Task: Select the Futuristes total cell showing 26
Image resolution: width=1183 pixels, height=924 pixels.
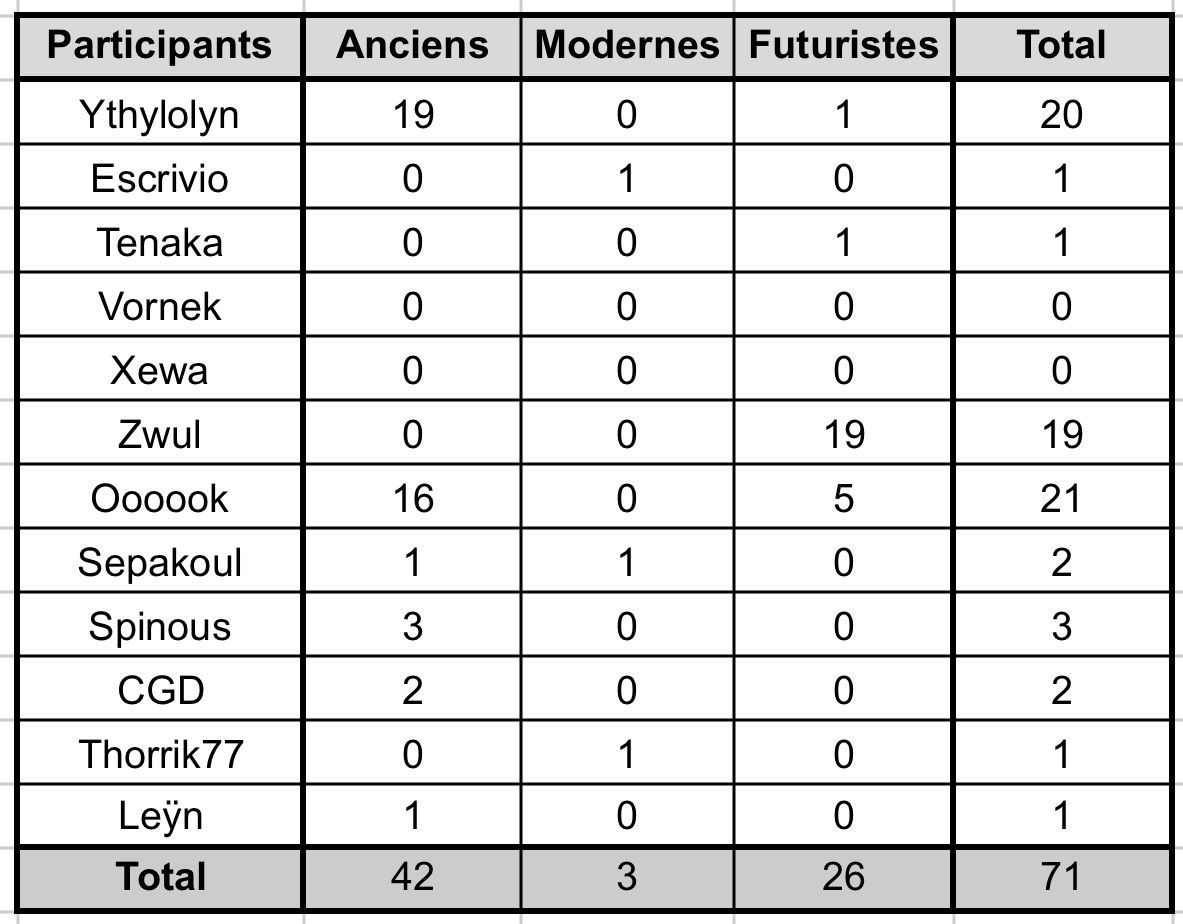Action: coord(843,877)
